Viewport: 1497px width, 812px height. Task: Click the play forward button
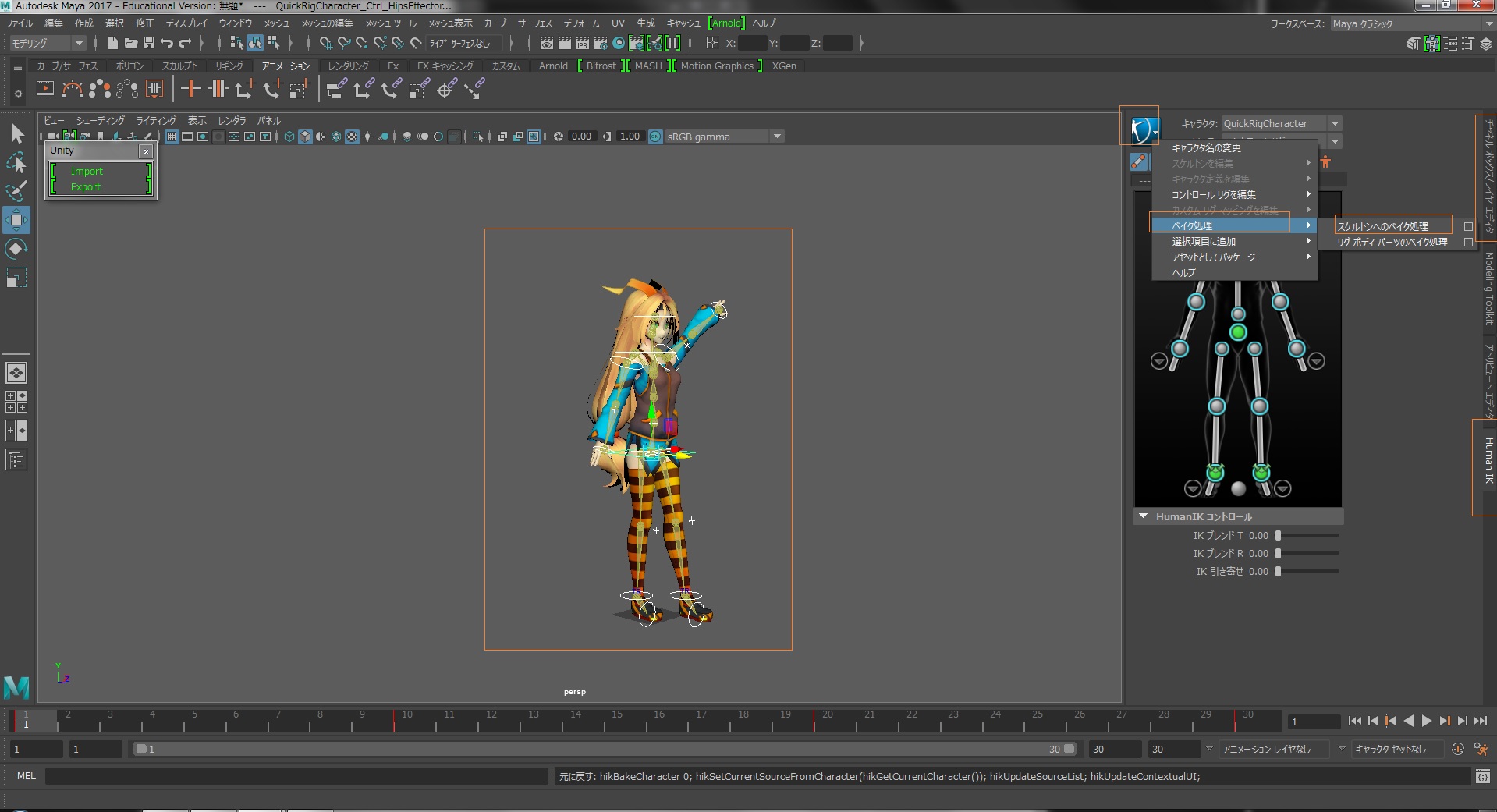click(x=1427, y=722)
